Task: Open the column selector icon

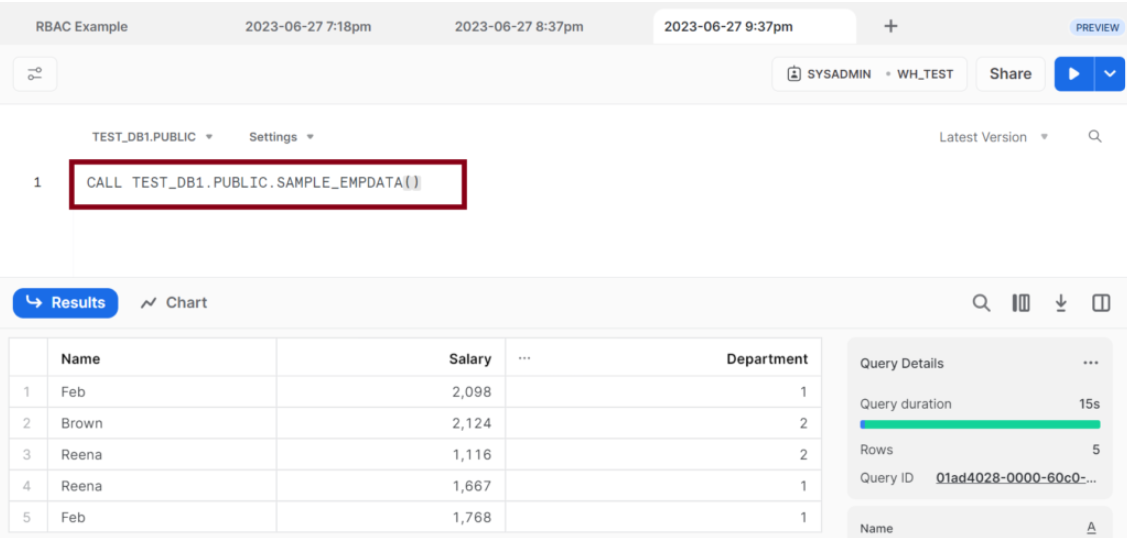Action: coord(1021,303)
